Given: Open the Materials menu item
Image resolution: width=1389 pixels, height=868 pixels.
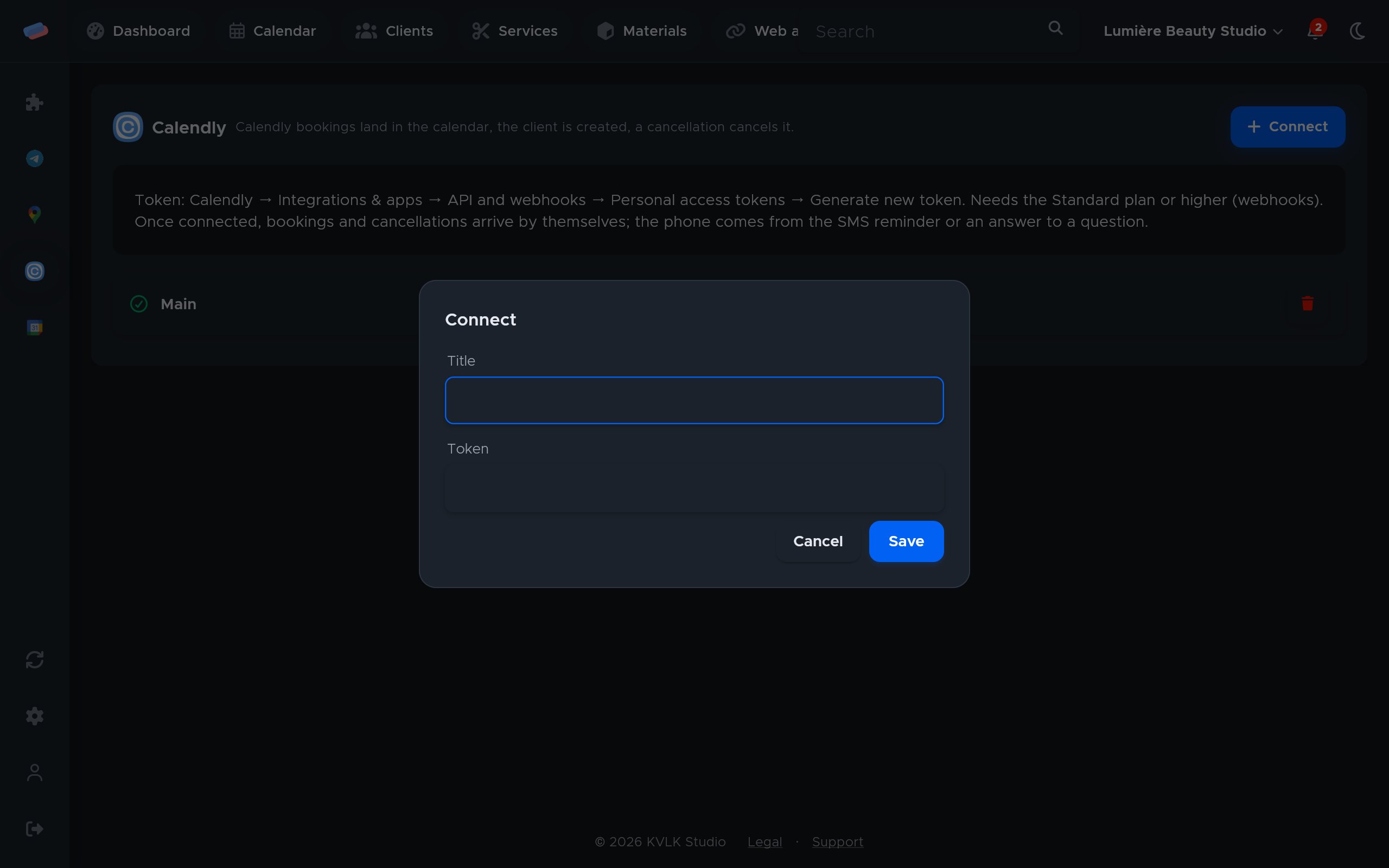Looking at the screenshot, I should click(x=641, y=31).
